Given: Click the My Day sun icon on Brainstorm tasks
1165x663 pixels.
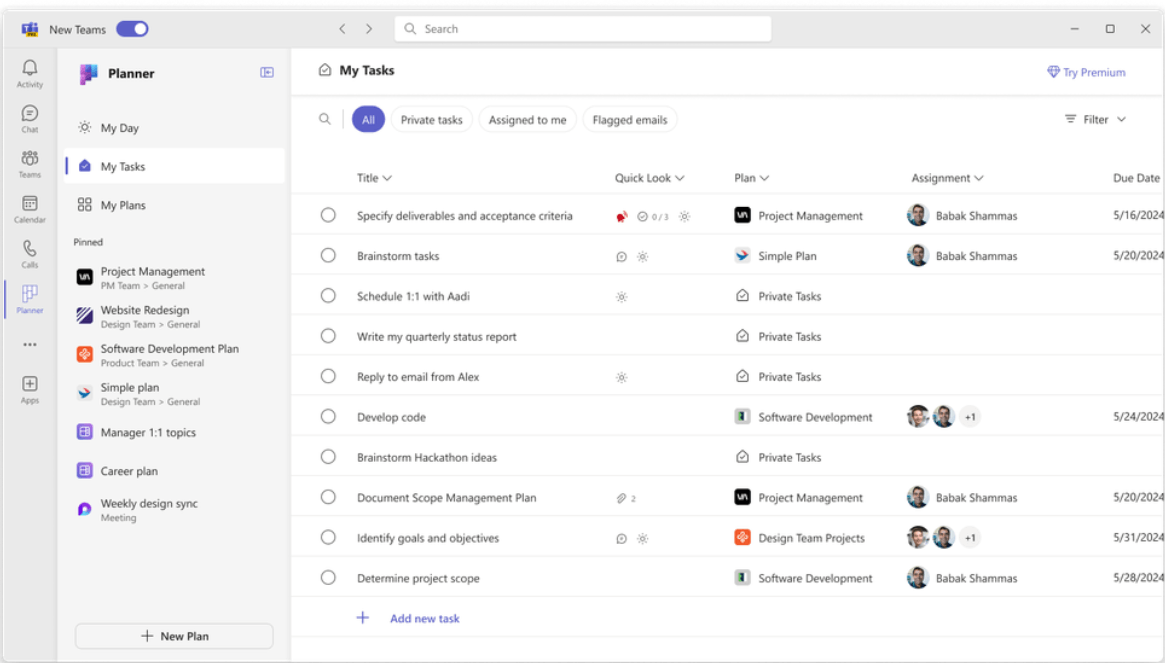Looking at the screenshot, I should tap(643, 256).
